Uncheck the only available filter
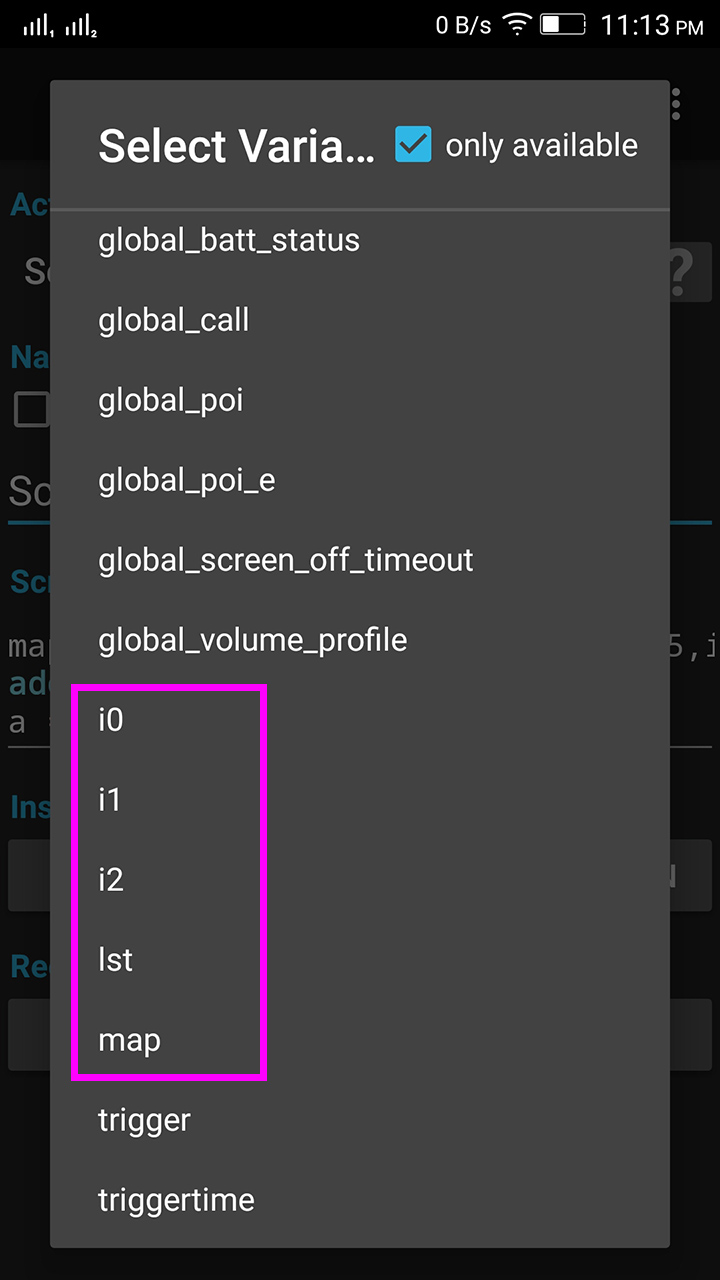Image resolution: width=720 pixels, height=1280 pixels. click(x=414, y=144)
